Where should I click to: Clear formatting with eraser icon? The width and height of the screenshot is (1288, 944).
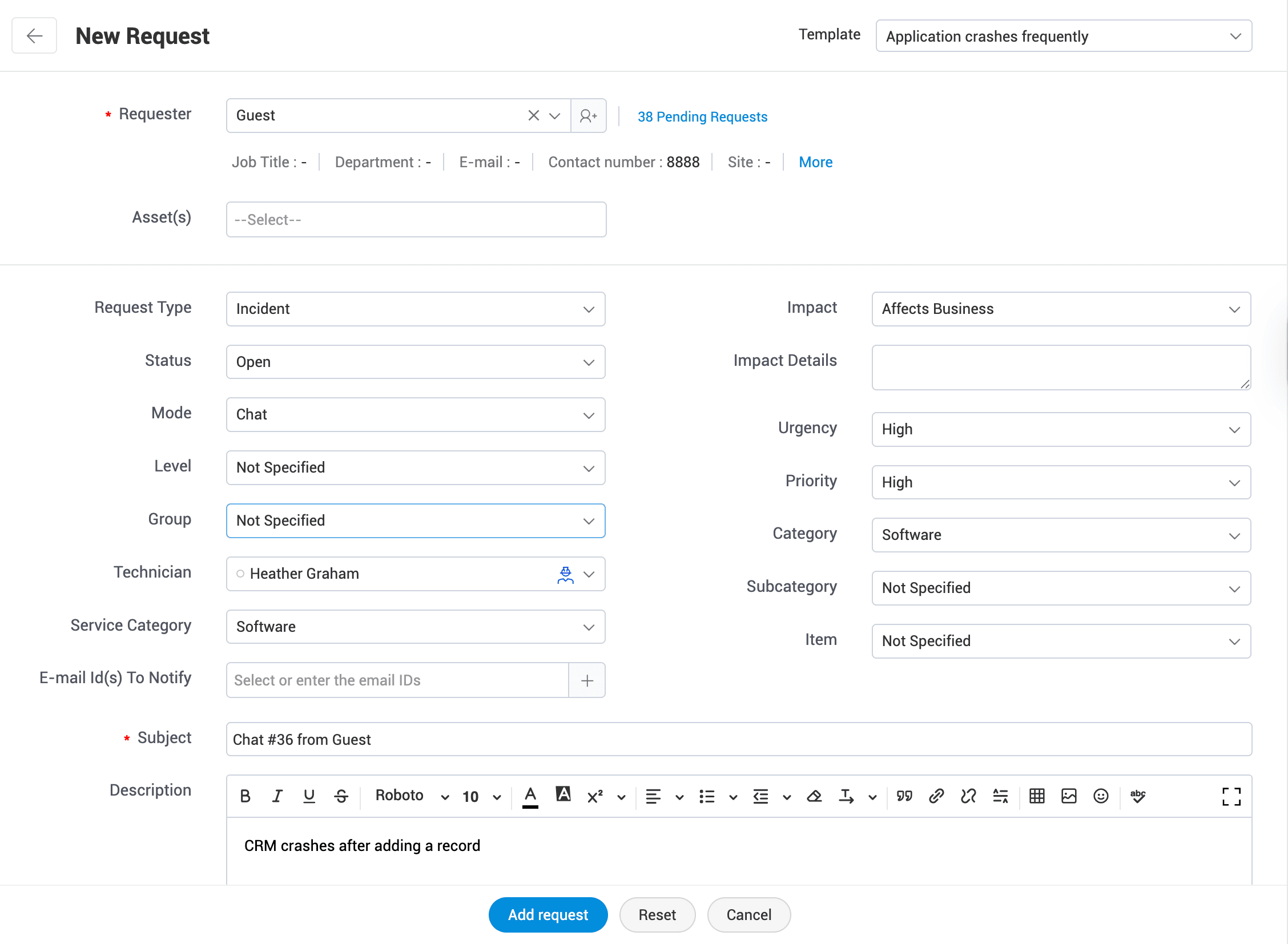[814, 796]
